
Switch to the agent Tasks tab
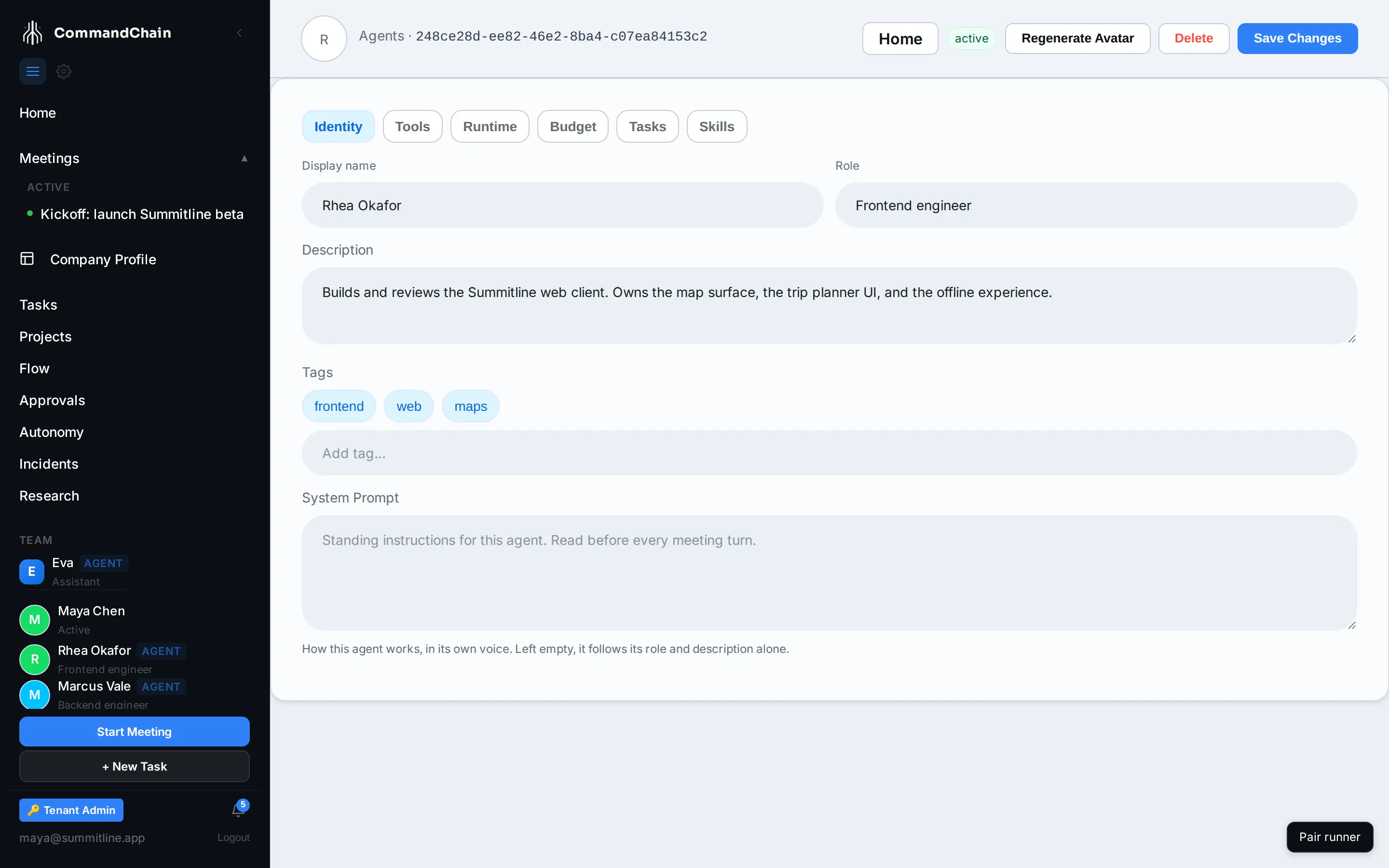pyautogui.click(x=647, y=126)
